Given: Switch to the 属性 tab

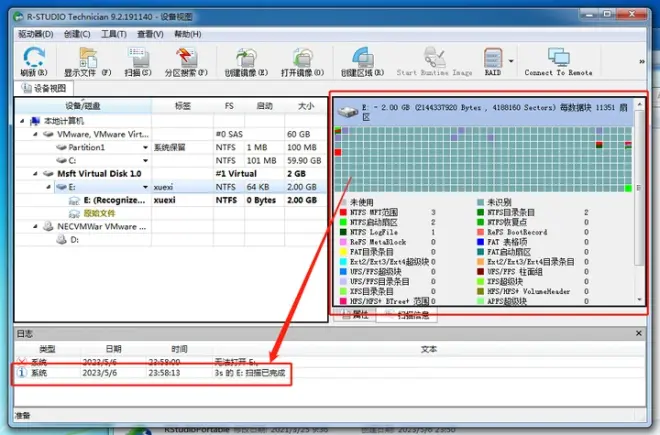Looking at the screenshot, I should click(354, 315).
